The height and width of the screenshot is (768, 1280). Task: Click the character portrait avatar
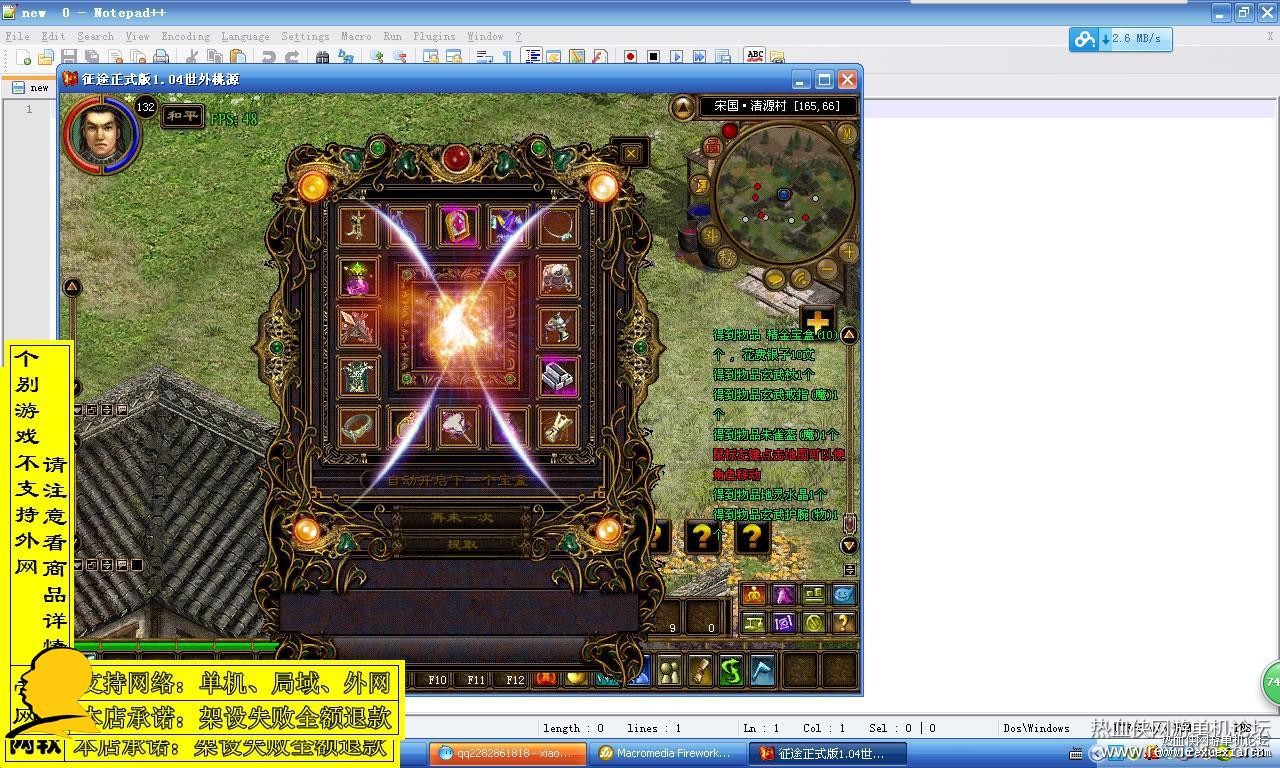tap(101, 137)
